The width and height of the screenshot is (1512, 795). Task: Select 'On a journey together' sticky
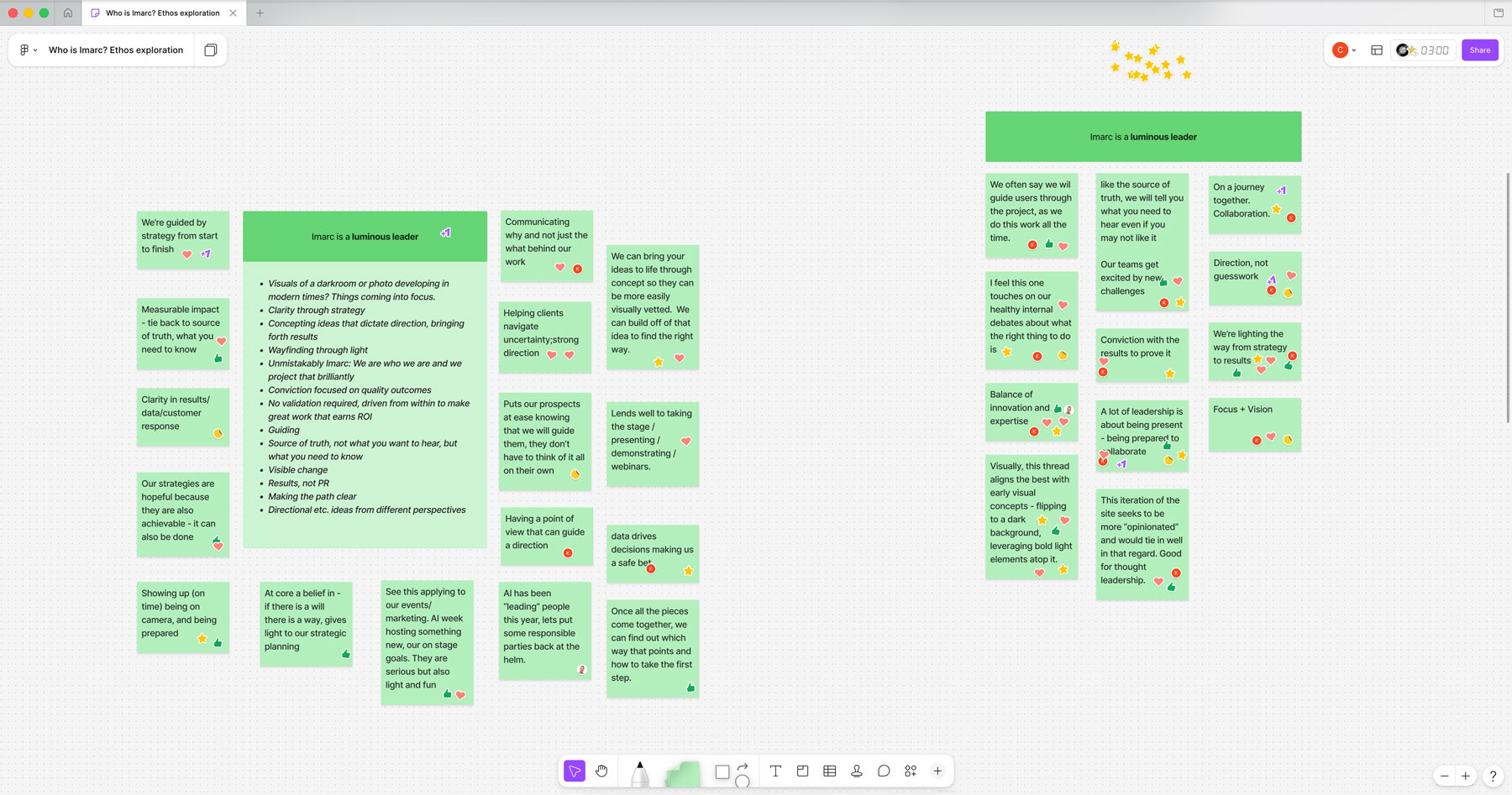click(1255, 205)
